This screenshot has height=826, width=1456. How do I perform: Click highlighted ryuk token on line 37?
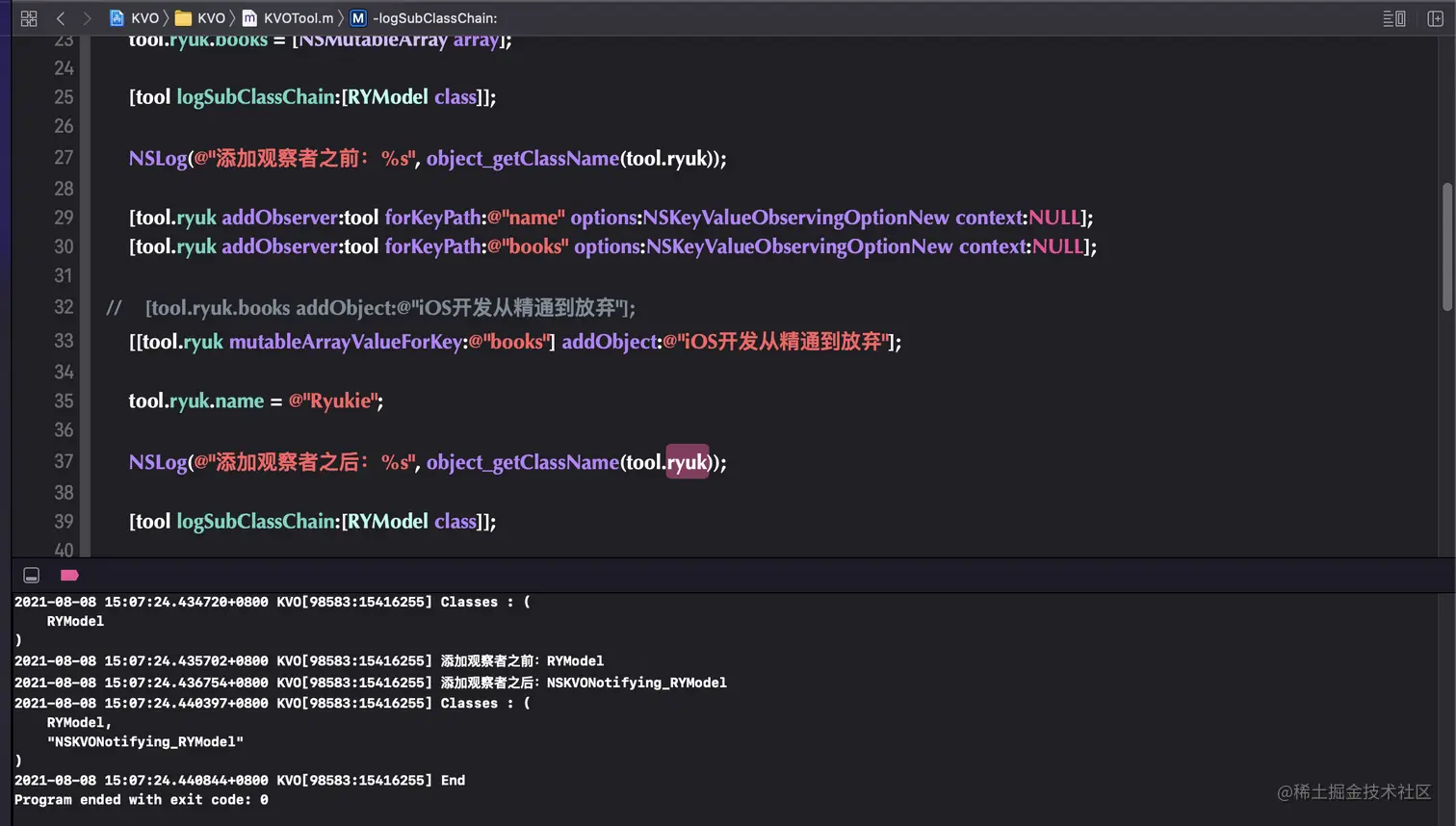(x=688, y=462)
